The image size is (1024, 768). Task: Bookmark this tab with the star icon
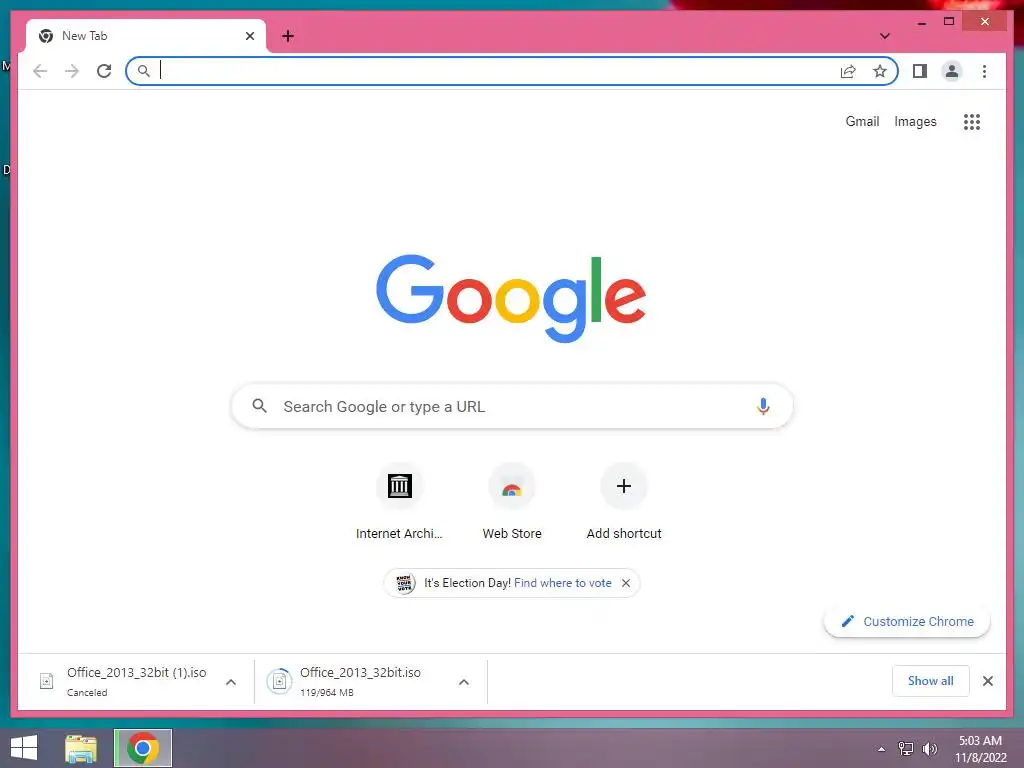(880, 71)
